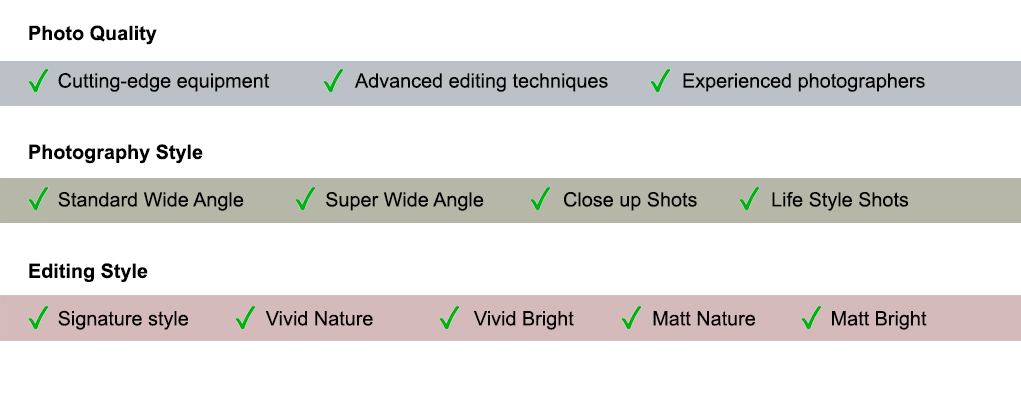Viewport: 1021px width, 396px height.
Task: Click the checkmark beside Cutting-edge equipment
Action: (x=38, y=81)
